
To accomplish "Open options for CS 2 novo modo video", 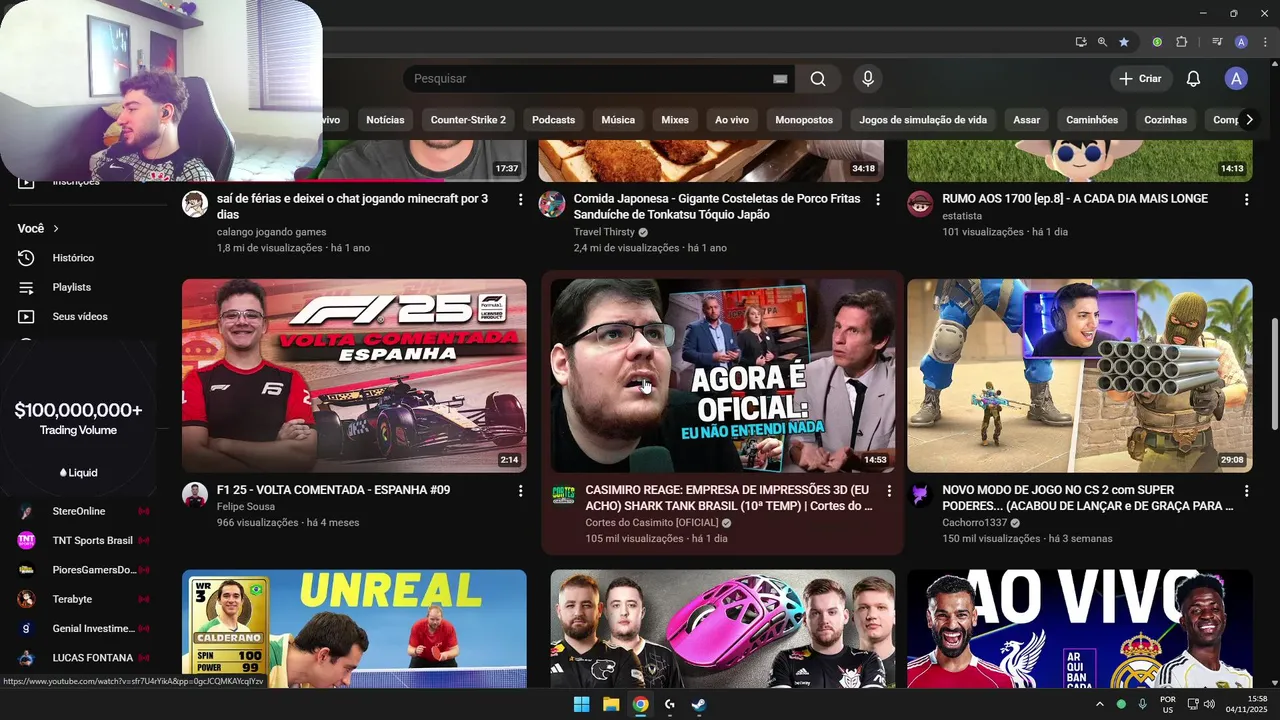I will coord(1246,491).
